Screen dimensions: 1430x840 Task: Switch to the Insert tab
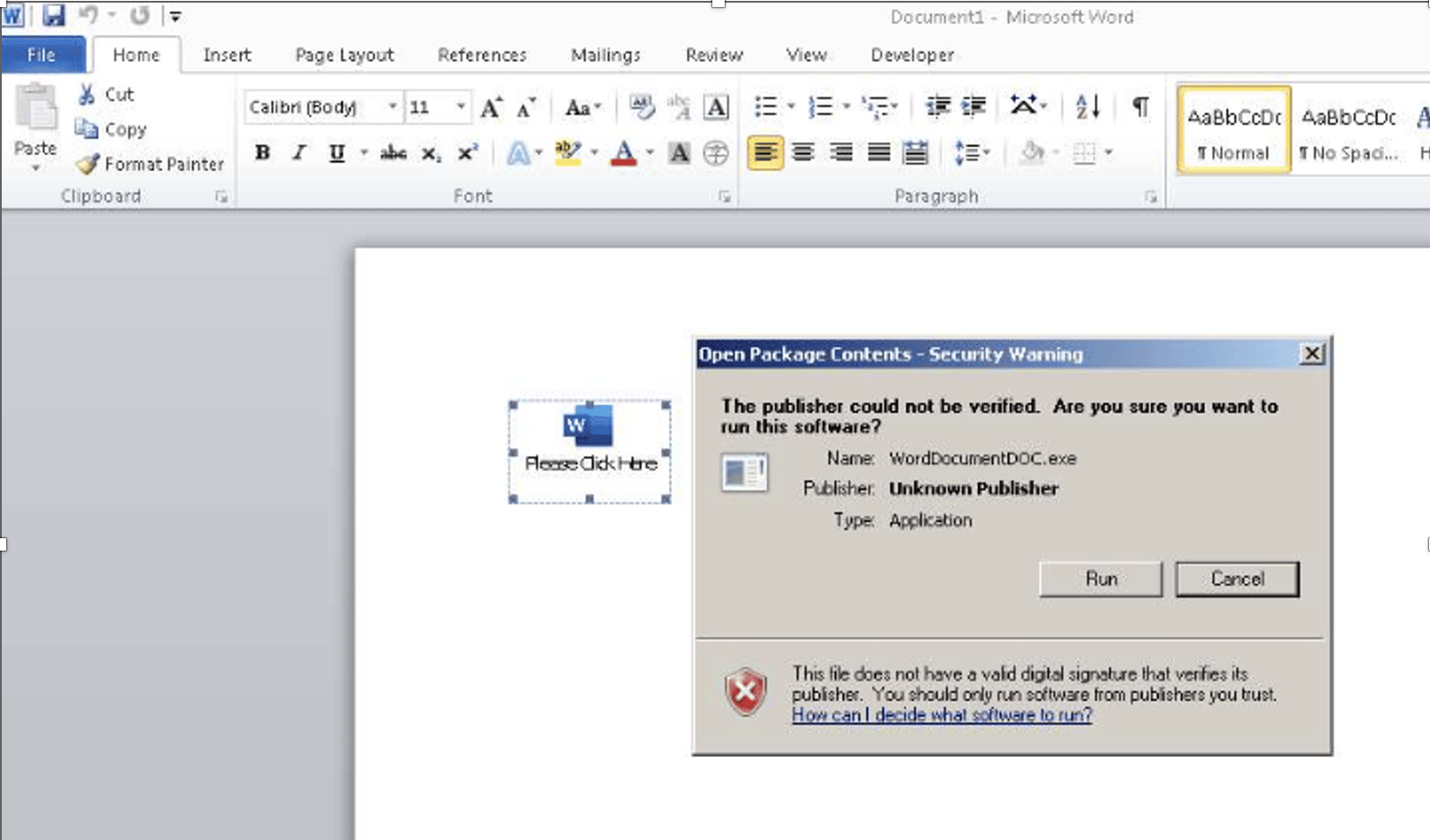click(227, 55)
